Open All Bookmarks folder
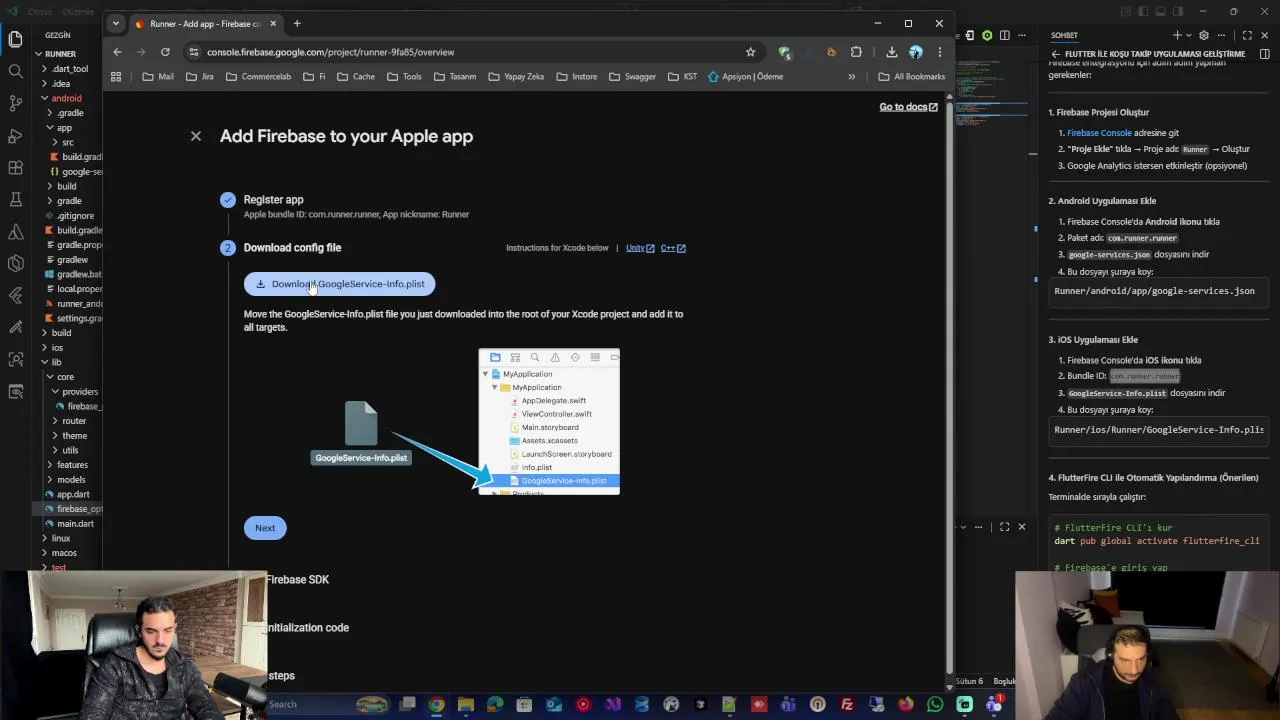 (x=911, y=76)
